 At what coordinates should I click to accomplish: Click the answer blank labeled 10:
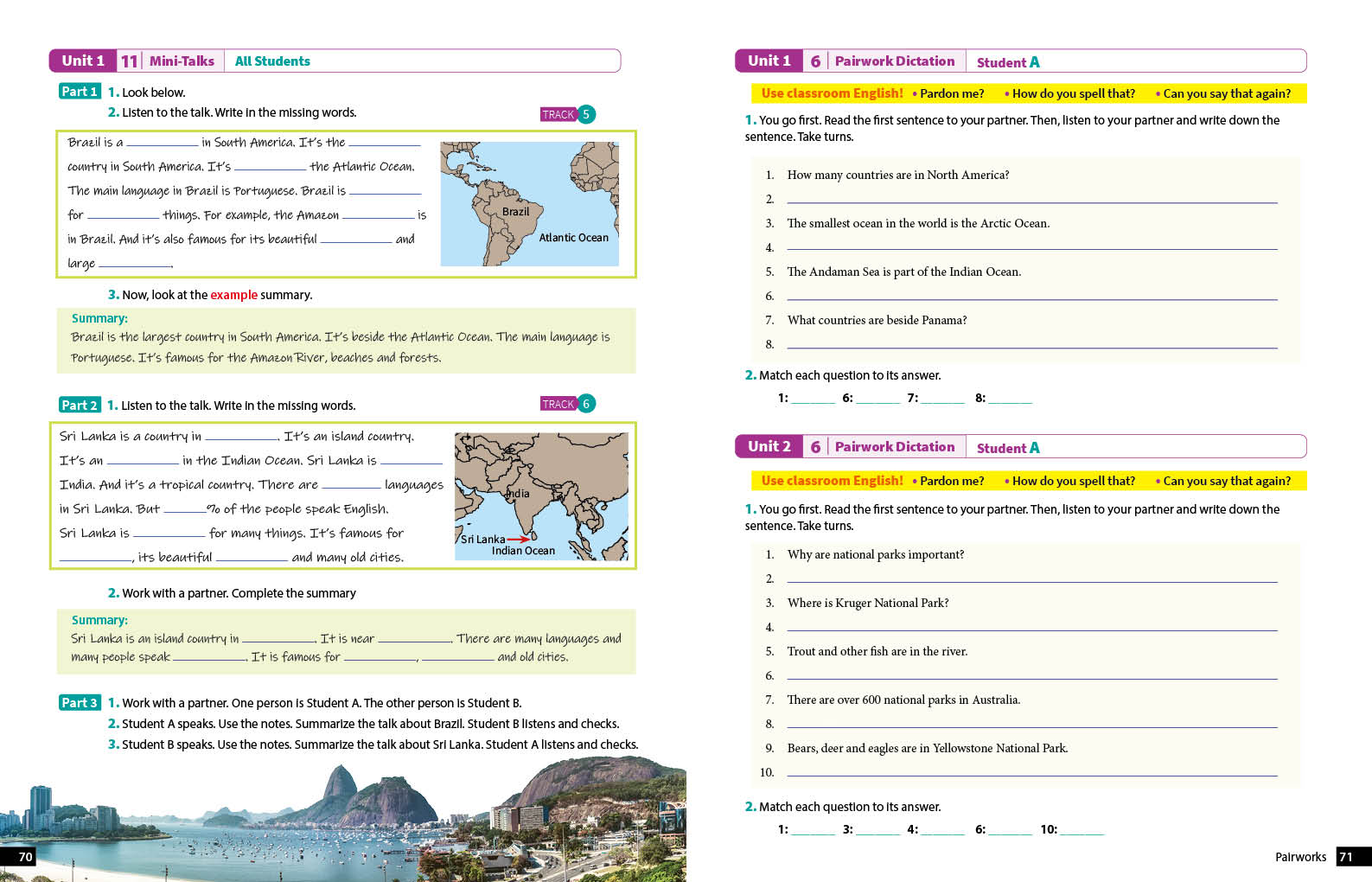click(1082, 830)
